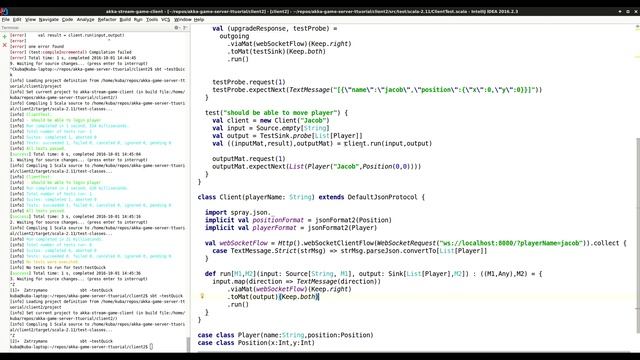640x360 pixels.
Task: Click 'positionFormat' in the implicit val line
Action: [278, 220]
